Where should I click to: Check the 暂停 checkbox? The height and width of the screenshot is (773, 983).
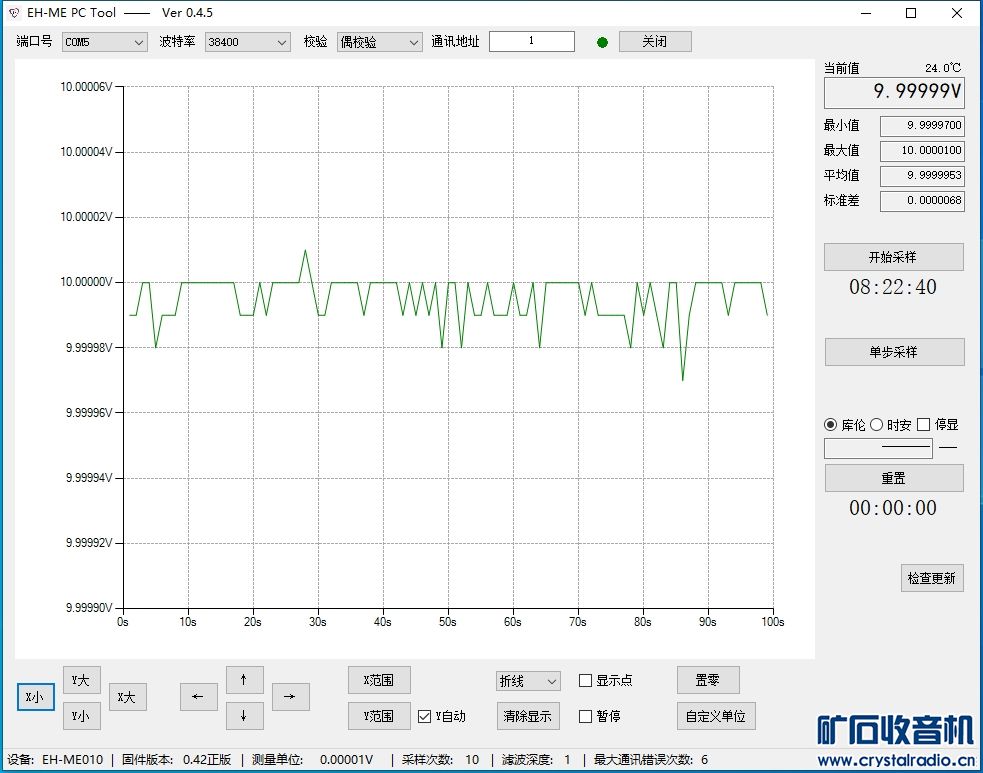tap(586, 716)
